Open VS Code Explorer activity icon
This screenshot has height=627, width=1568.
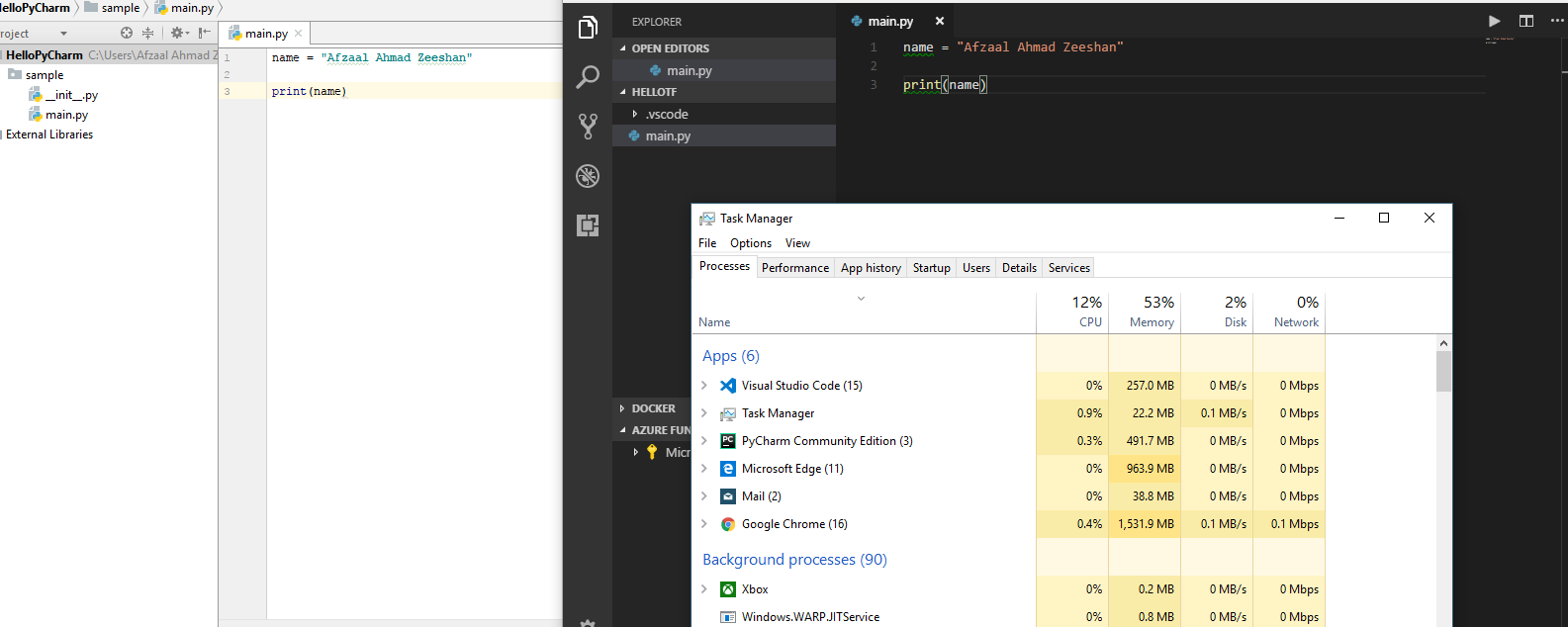(x=588, y=27)
